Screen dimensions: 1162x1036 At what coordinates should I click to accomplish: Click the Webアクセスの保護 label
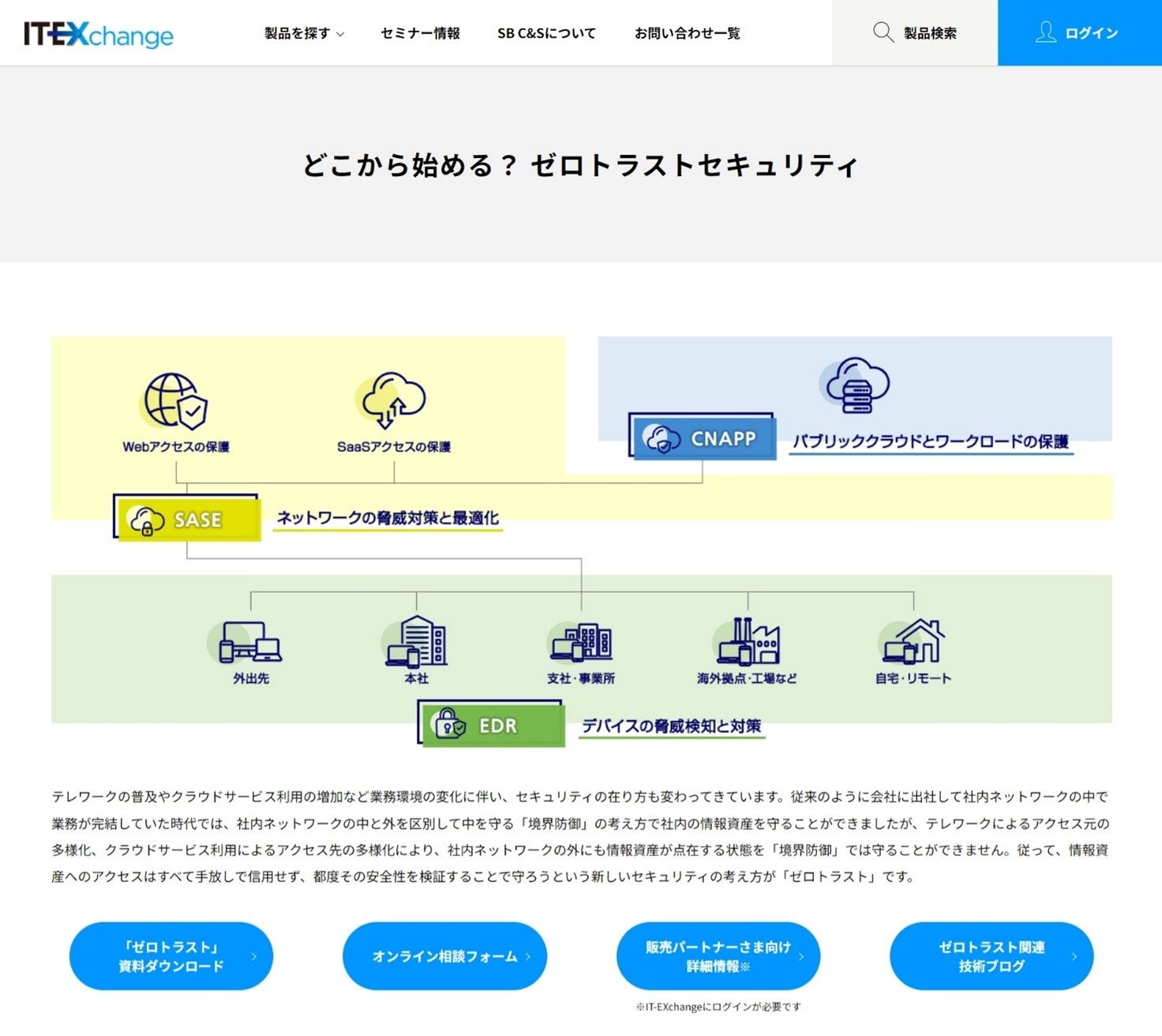point(176,447)
